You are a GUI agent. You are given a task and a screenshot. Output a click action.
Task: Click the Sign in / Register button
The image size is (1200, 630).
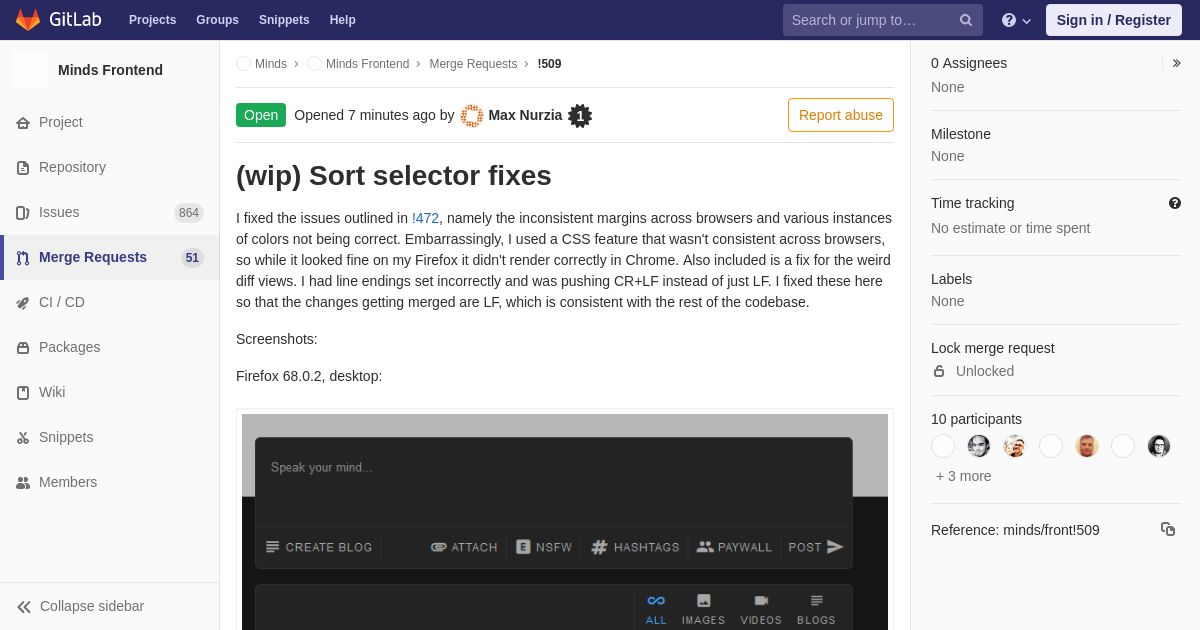click(1114, 20)
